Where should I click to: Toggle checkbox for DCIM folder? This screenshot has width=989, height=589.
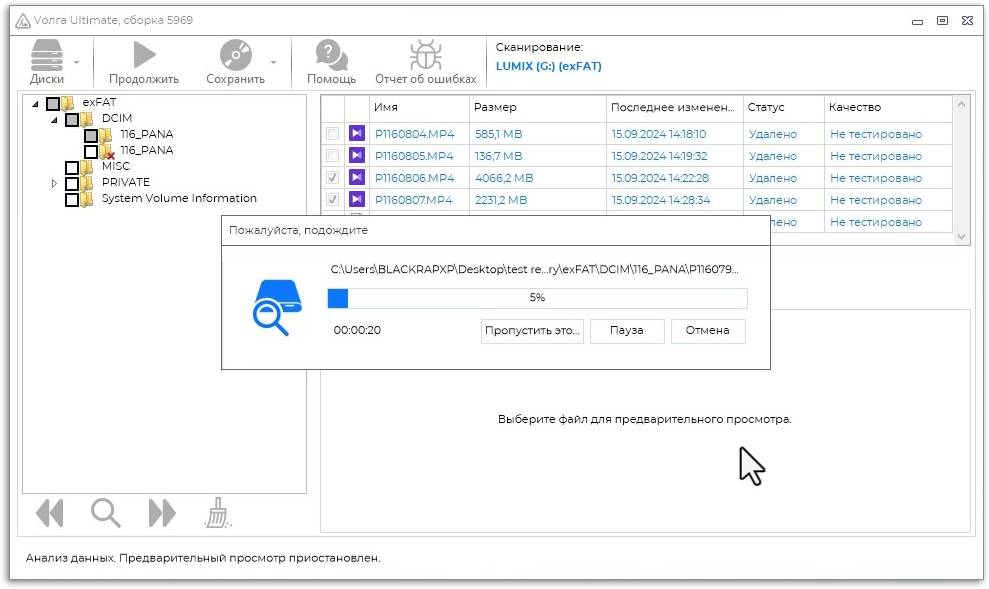[72, 119]
